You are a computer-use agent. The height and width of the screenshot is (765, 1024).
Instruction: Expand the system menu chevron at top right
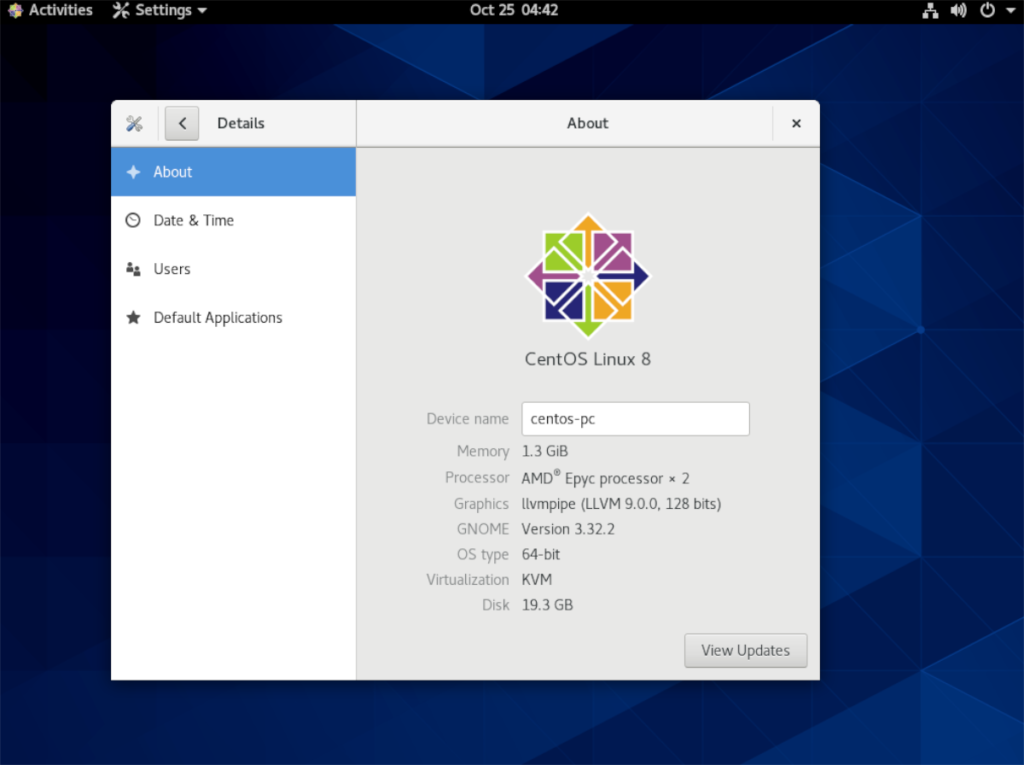pos(1008,11)
